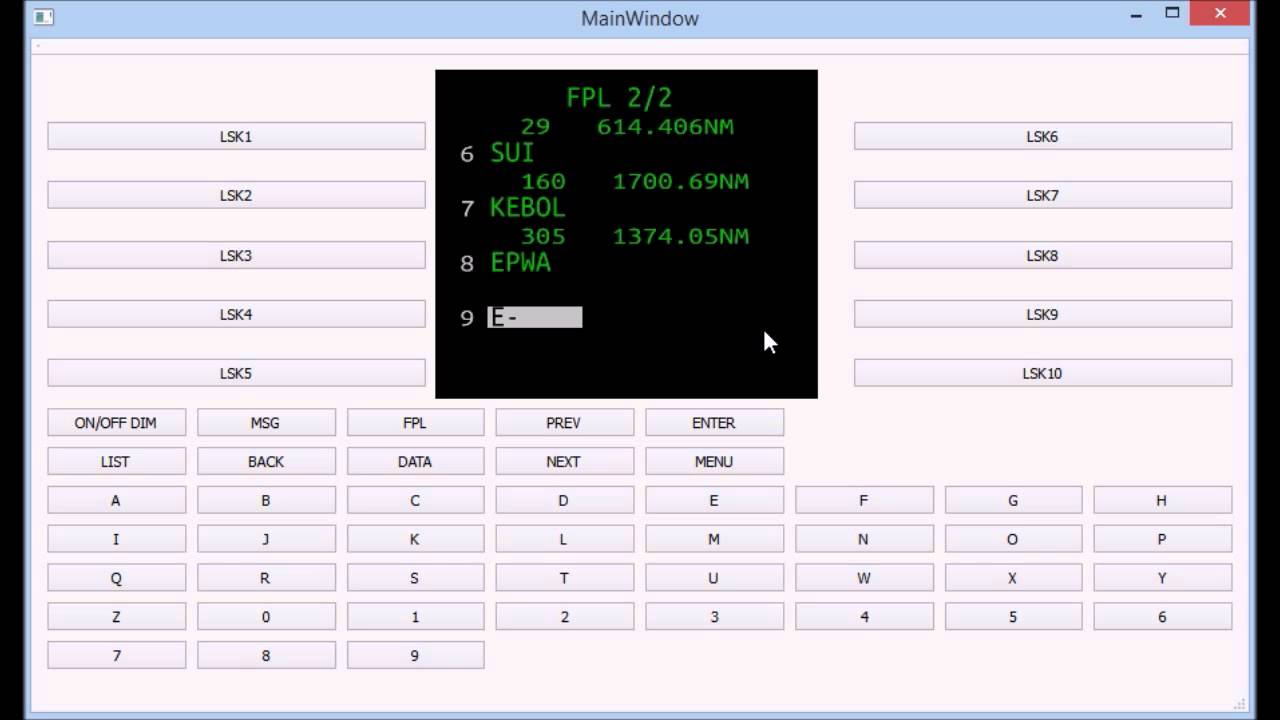Viewport: 1280px width, 720px height.
Task: Click the letter B key
Action: point(266,500)
